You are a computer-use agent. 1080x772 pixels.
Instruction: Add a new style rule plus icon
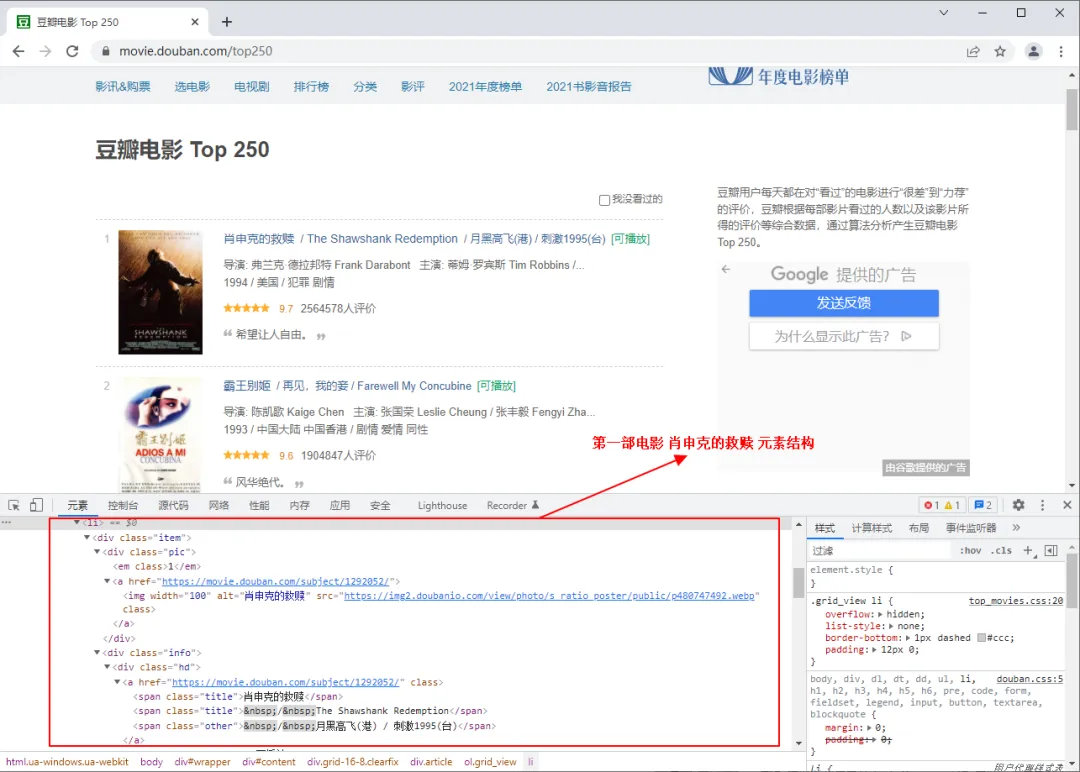pyautogui.click(x=1028, y=550)
